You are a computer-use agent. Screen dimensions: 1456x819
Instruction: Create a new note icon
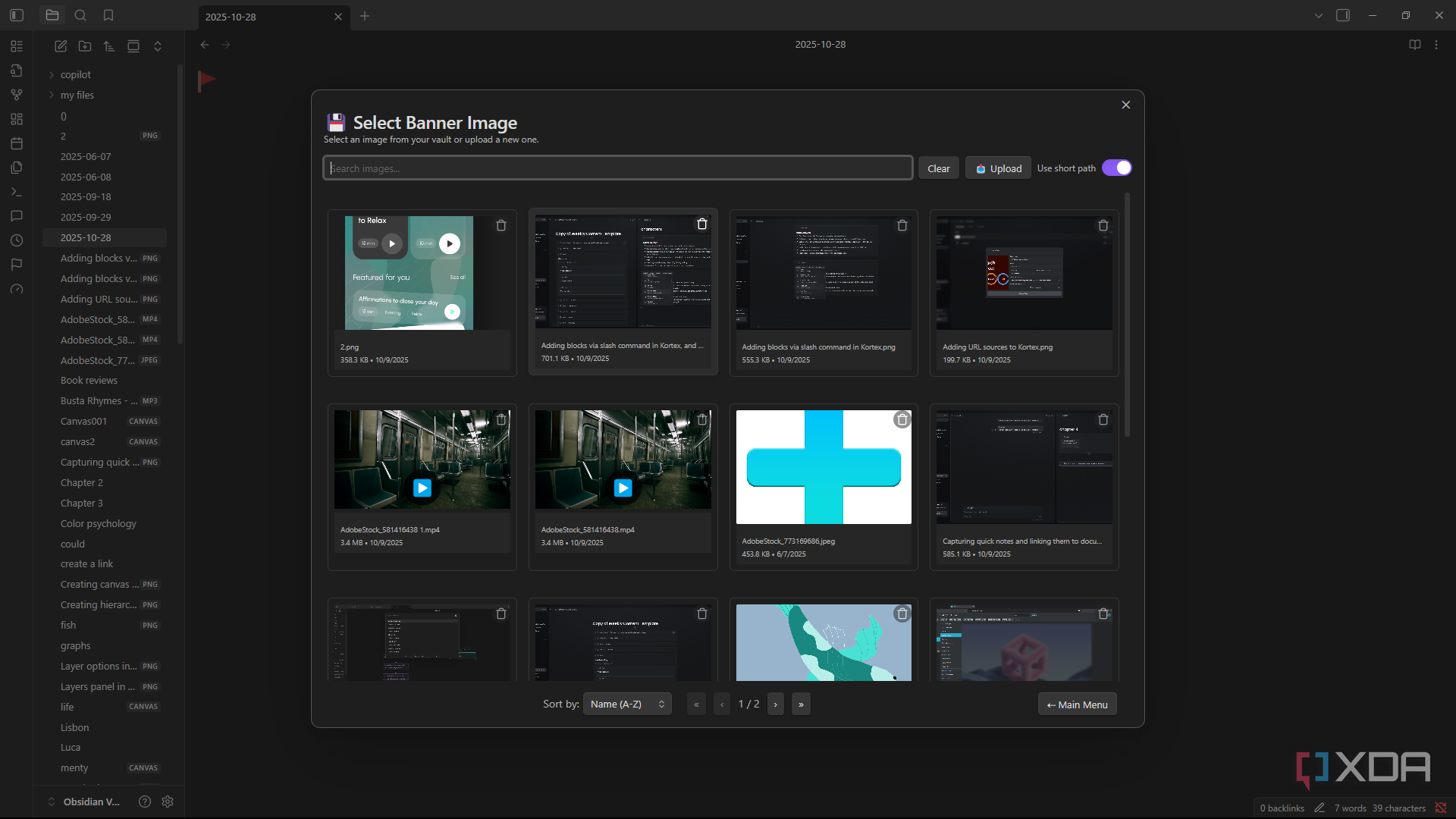point(61,46)
